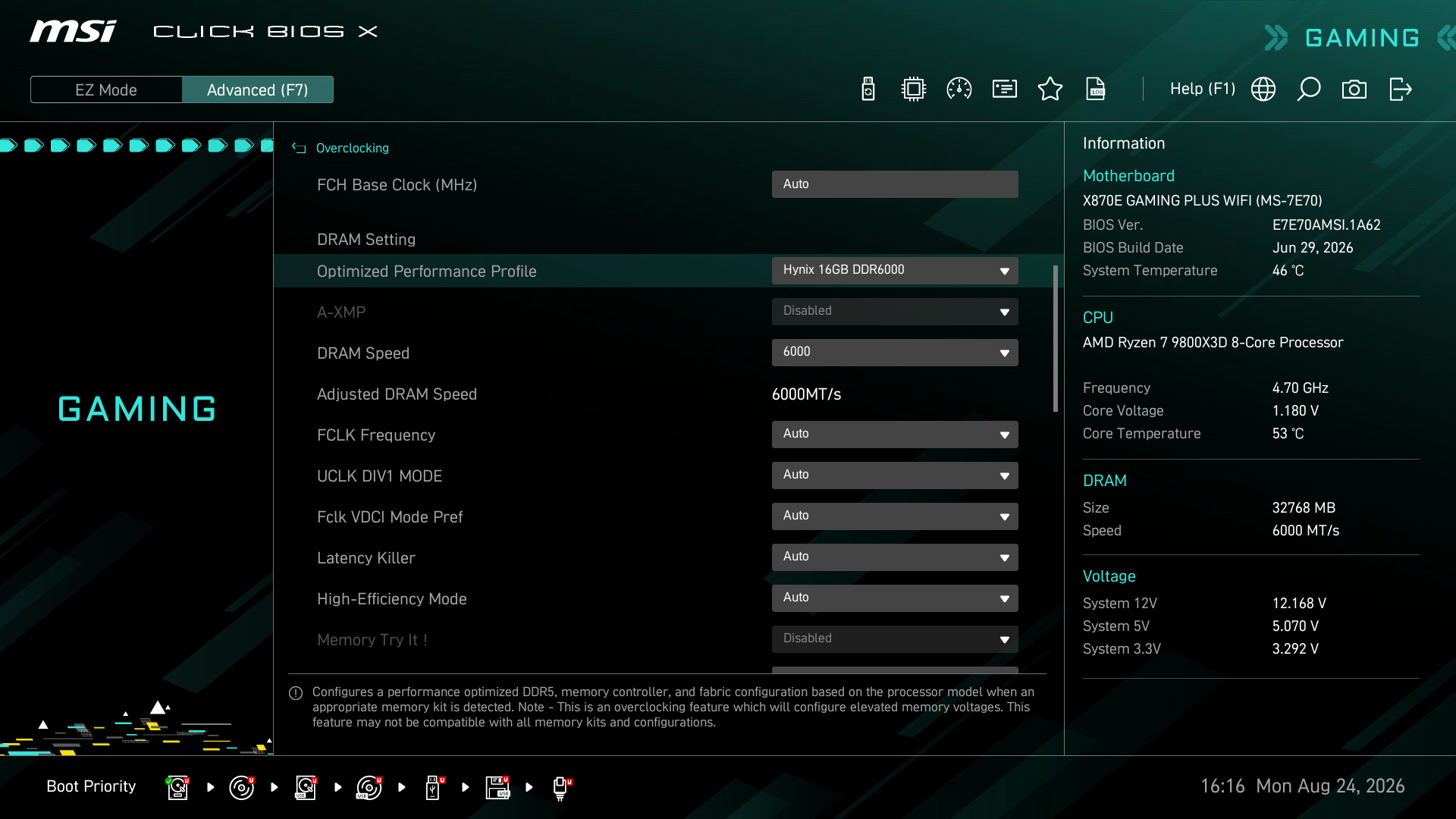Click the Core Temperature value 53 °C

(x=1288, y=434)
